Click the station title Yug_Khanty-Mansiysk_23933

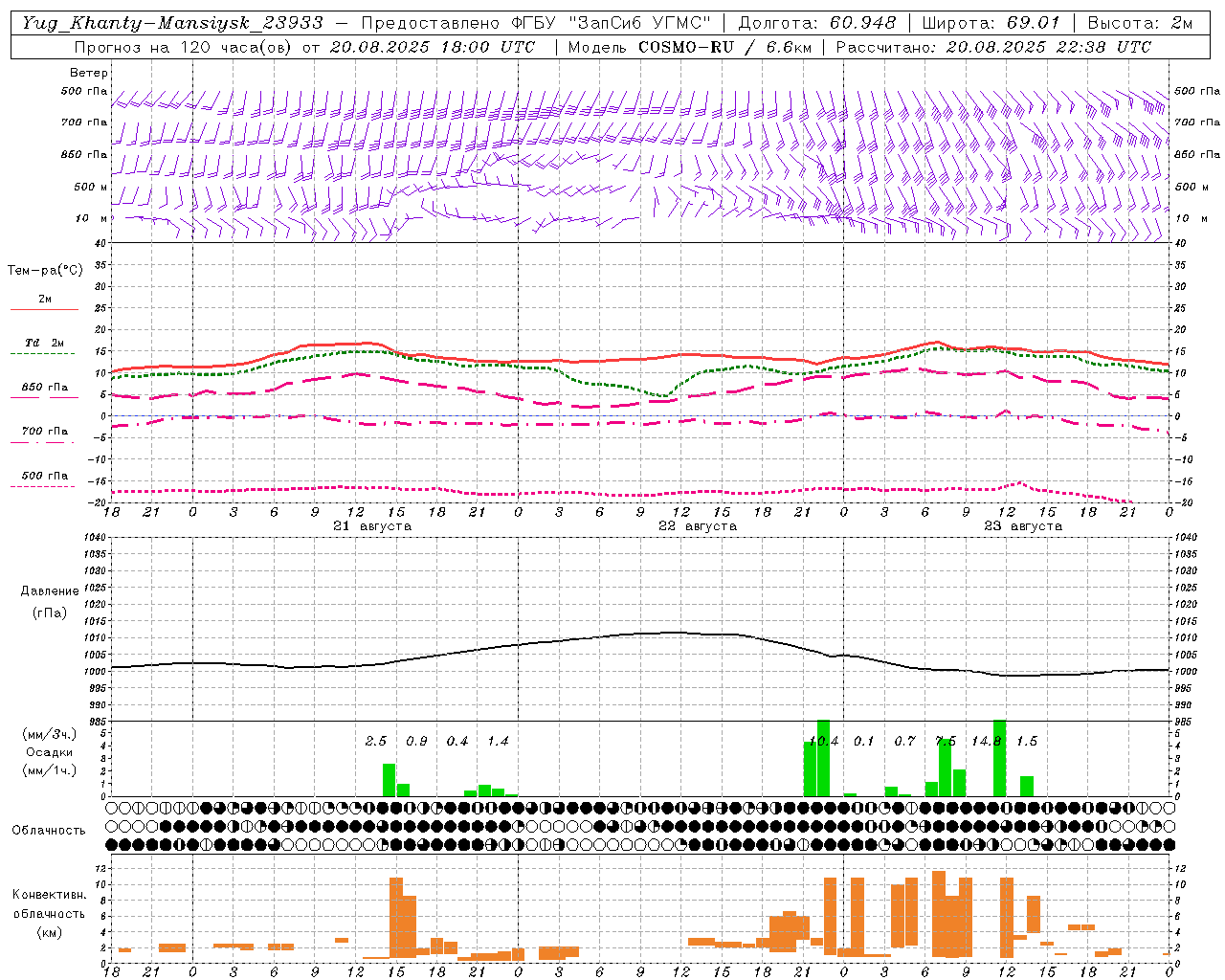[x=172, y=23]
